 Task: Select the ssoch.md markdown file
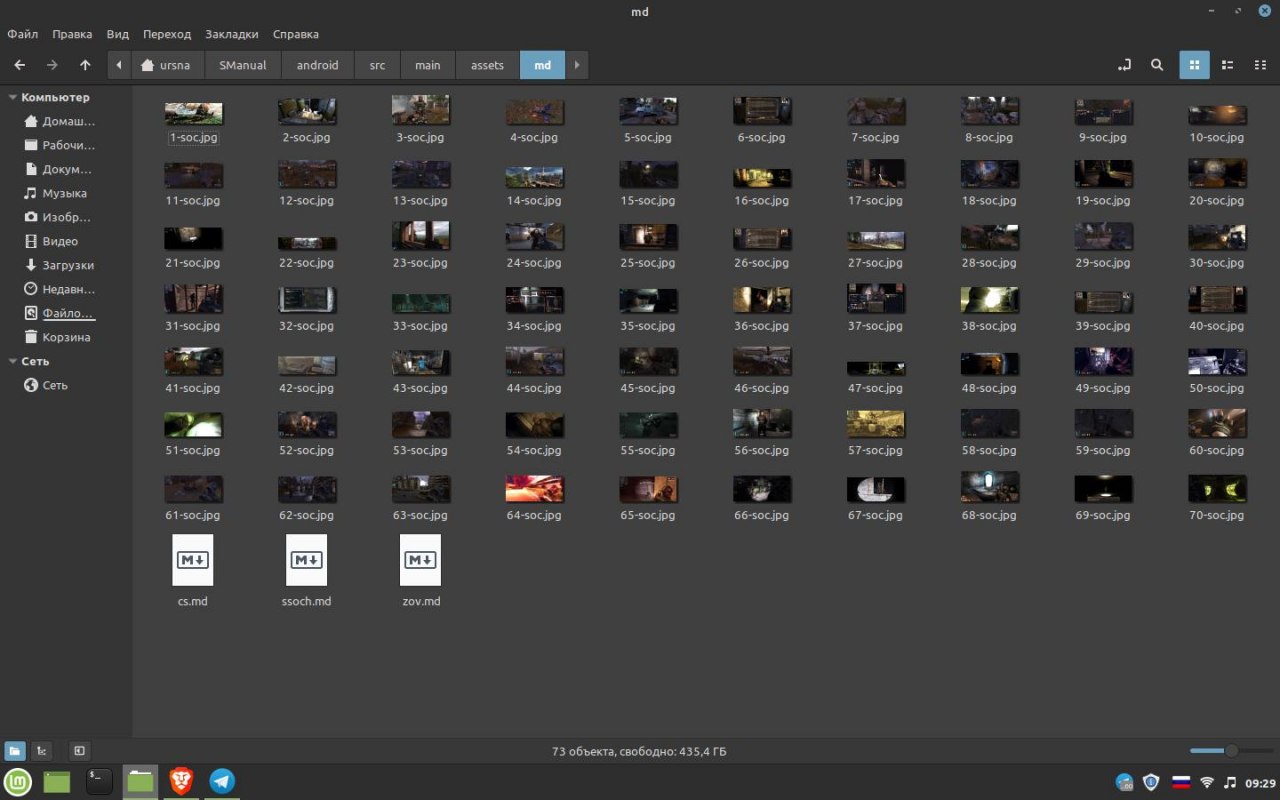click(307, 570)
